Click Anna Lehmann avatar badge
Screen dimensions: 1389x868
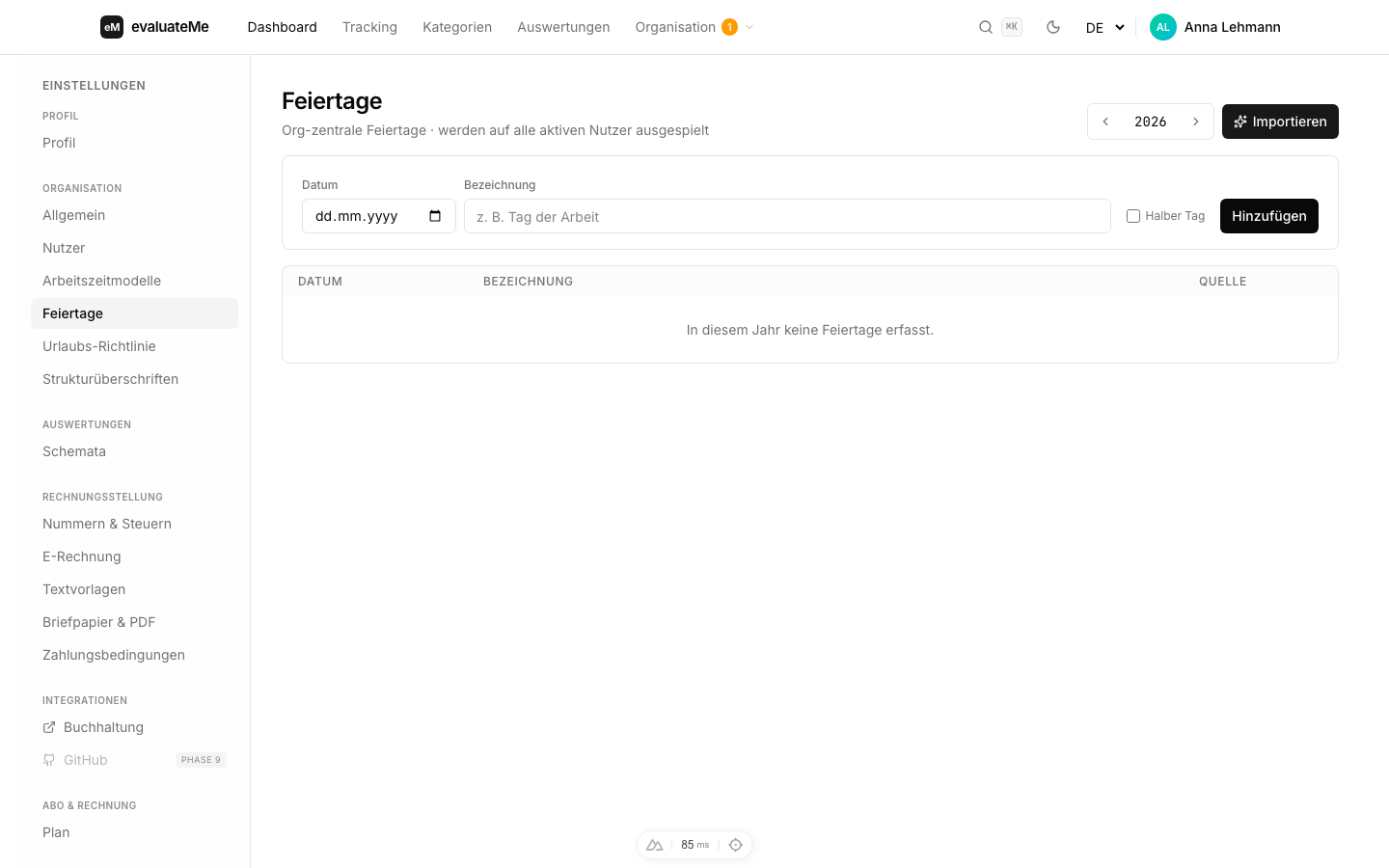point(1163,27)
